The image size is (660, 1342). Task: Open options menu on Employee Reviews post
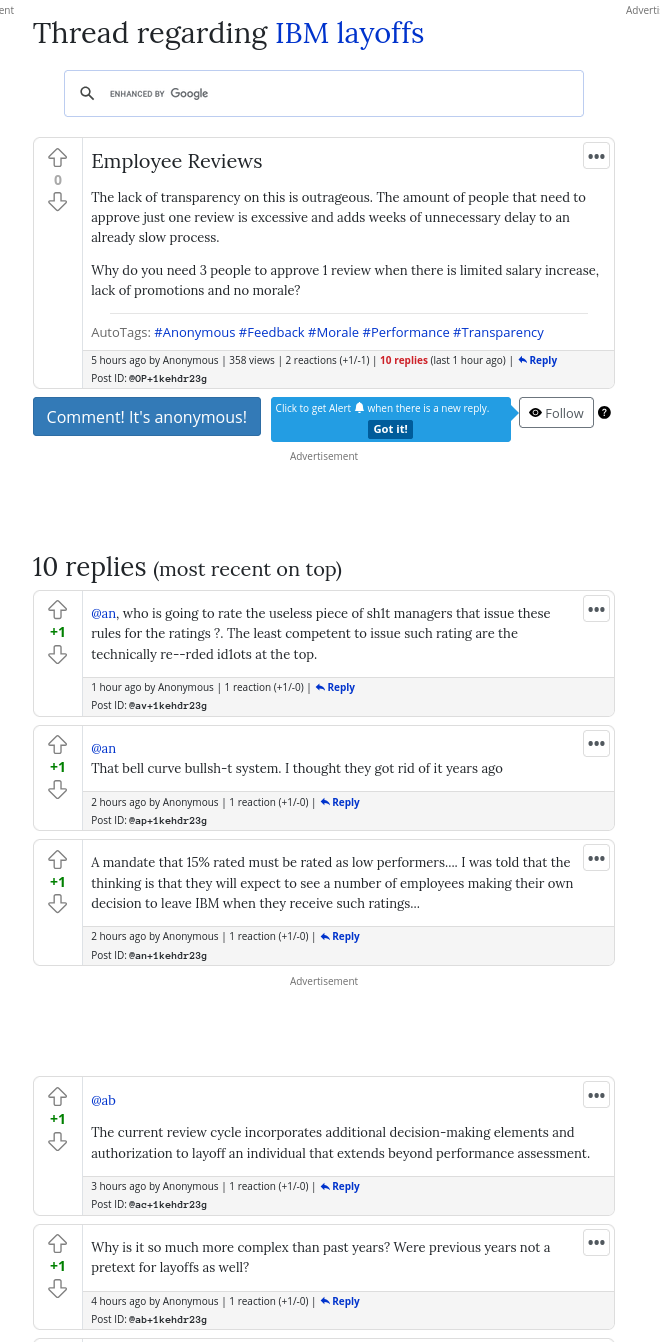596,156
